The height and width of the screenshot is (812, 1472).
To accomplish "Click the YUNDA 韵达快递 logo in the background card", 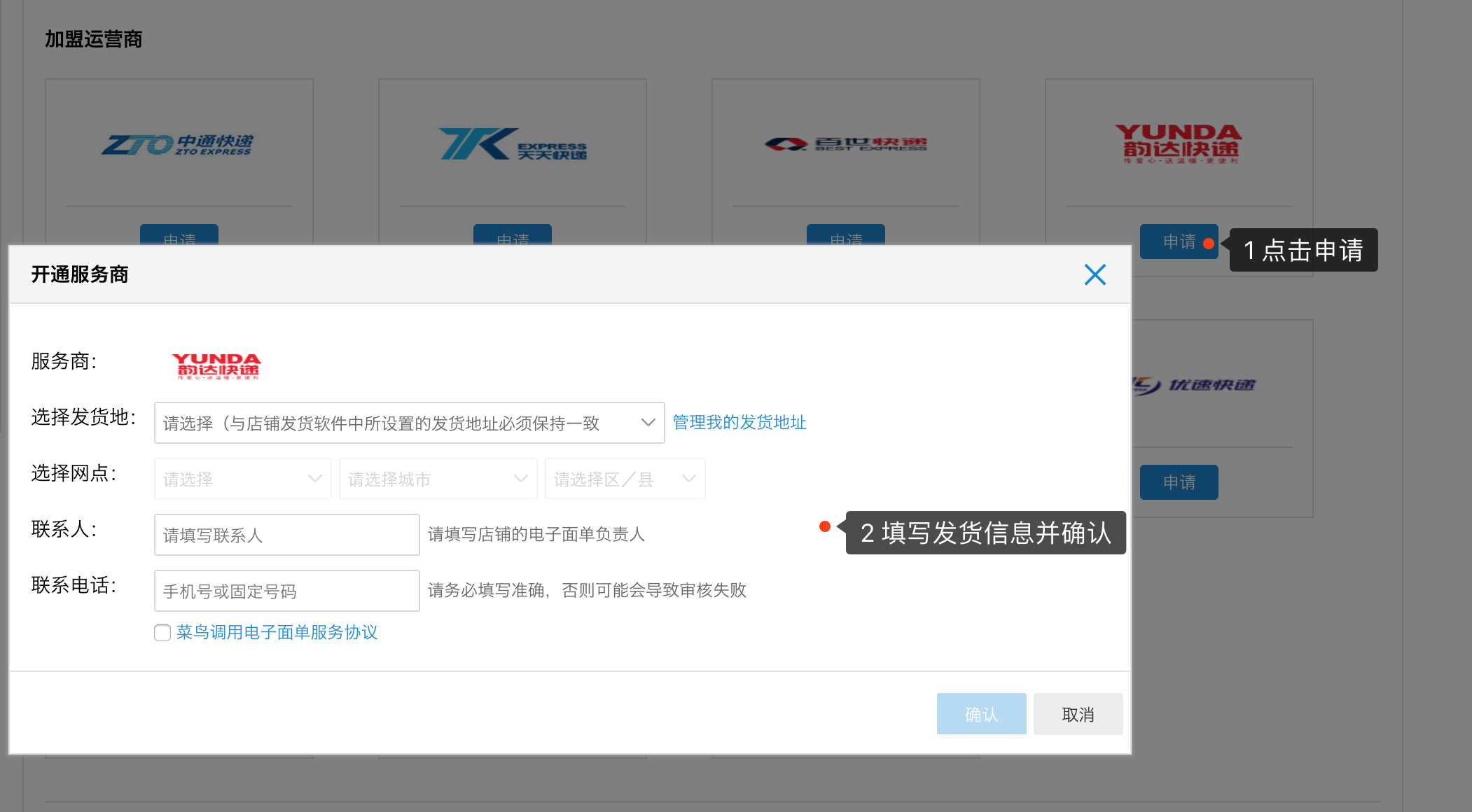I will pos(1179,143).
